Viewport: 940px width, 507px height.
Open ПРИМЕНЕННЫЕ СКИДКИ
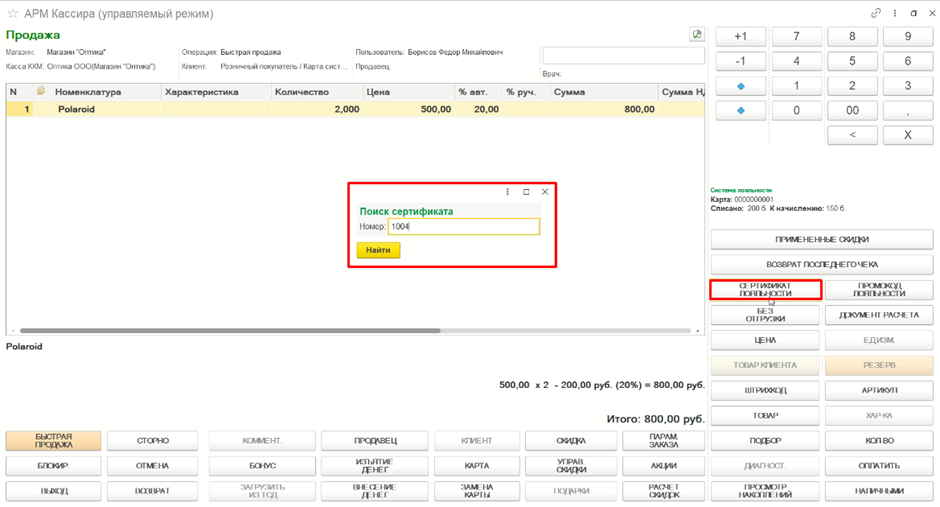[x=822, y=239]
